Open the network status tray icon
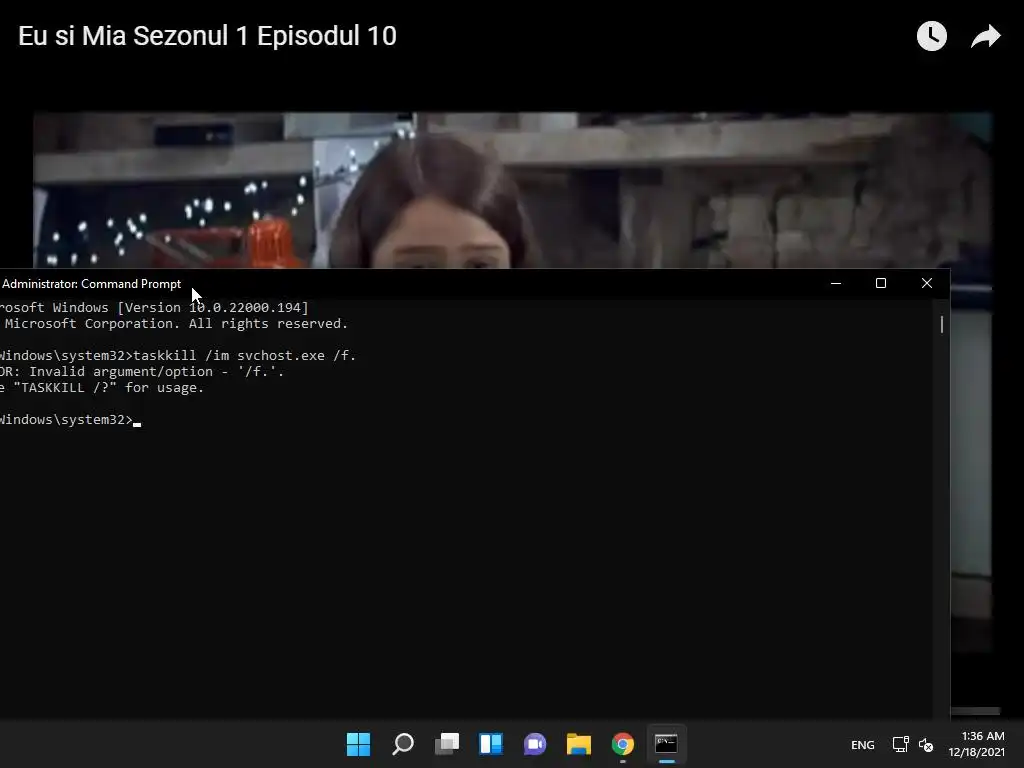 click(901, 744)
